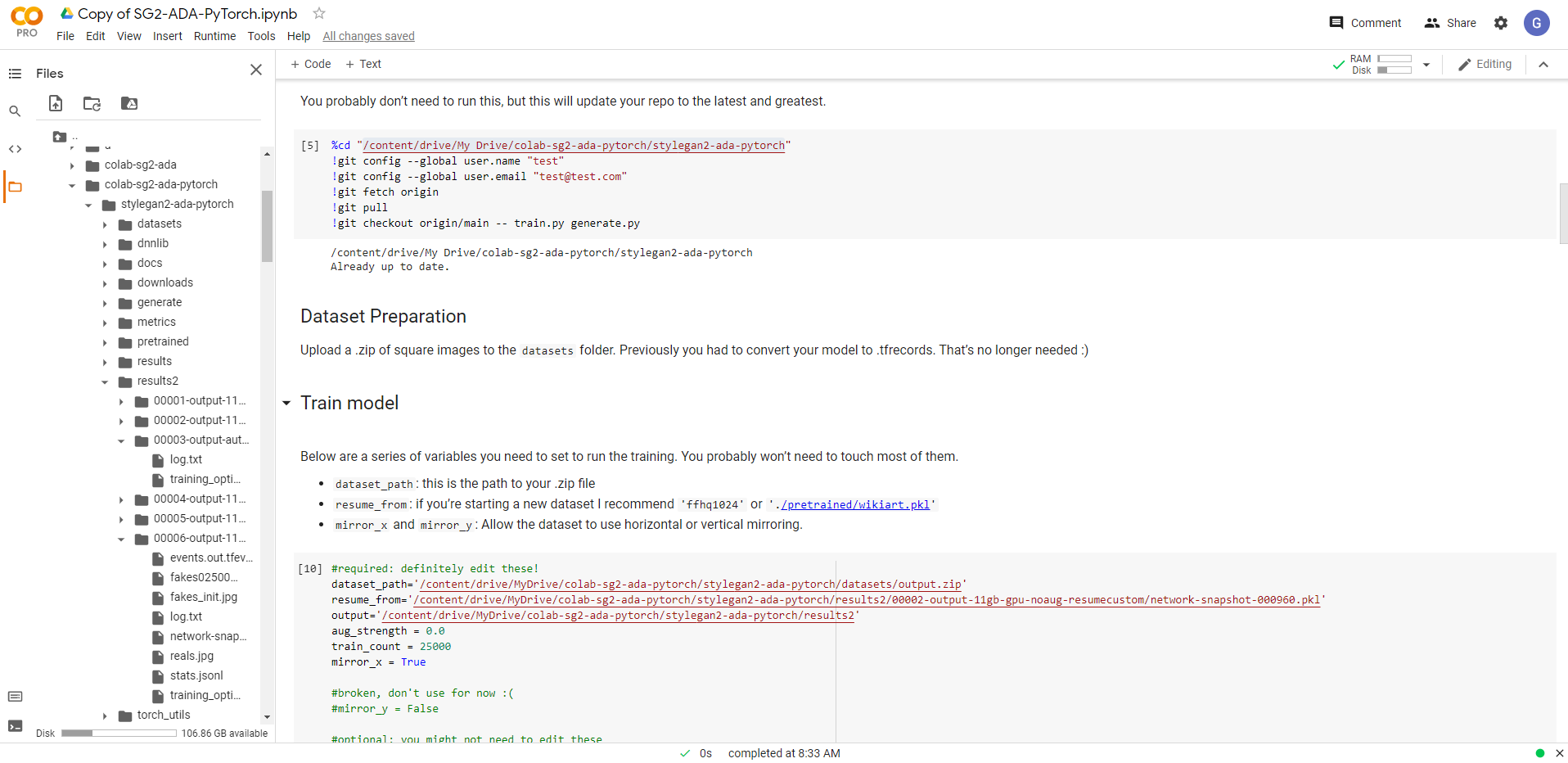
Task: Refresh the file browser
Action: coord(92,103)
